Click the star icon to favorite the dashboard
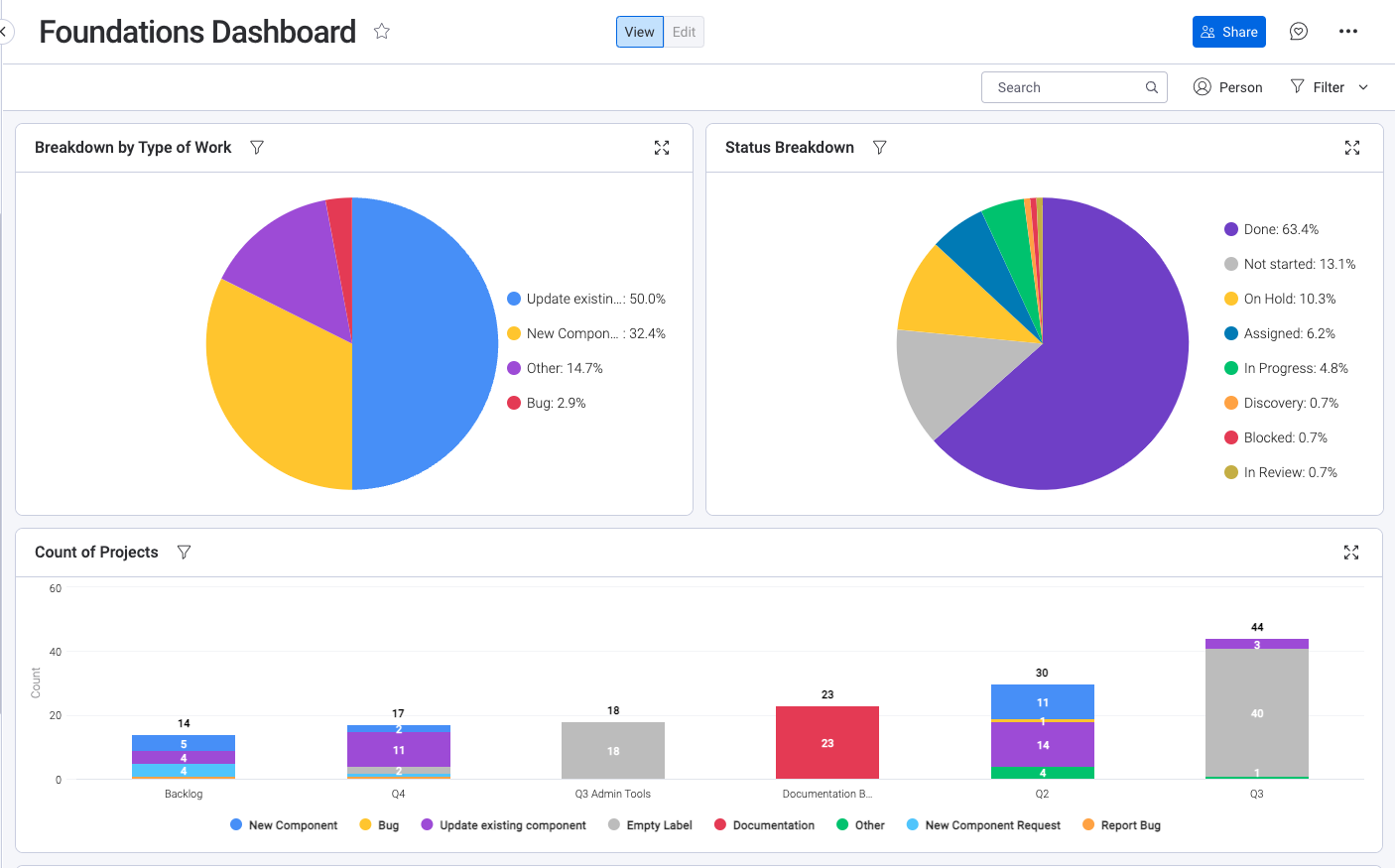The image size is (1395, 868). pos(381,31)
